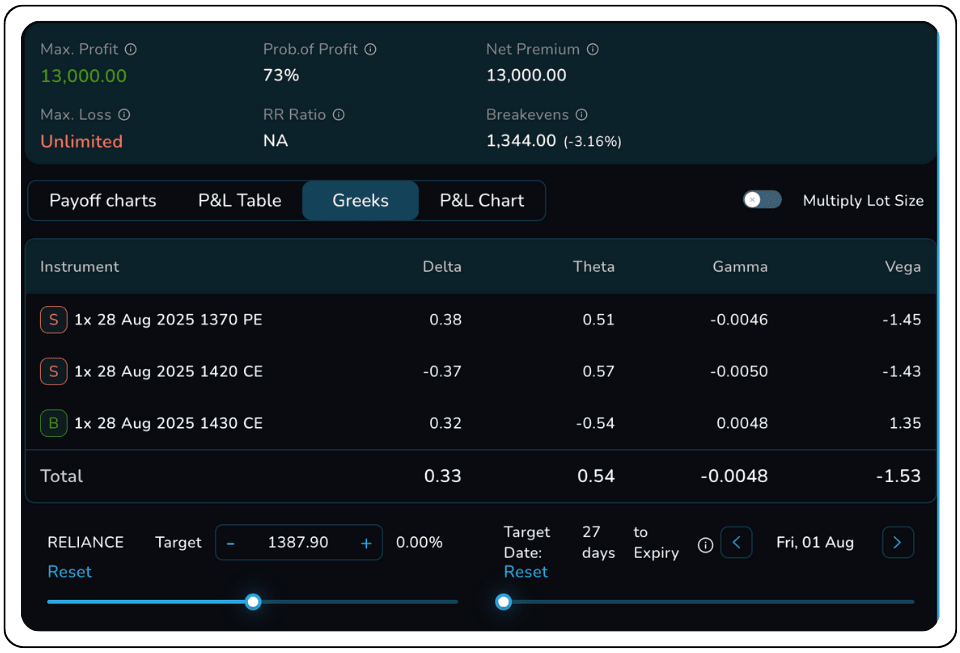Image resolution: width=960 pixels, height=653 pixels.
Task: Increase target price with plus button
Action: coord(366,543)
